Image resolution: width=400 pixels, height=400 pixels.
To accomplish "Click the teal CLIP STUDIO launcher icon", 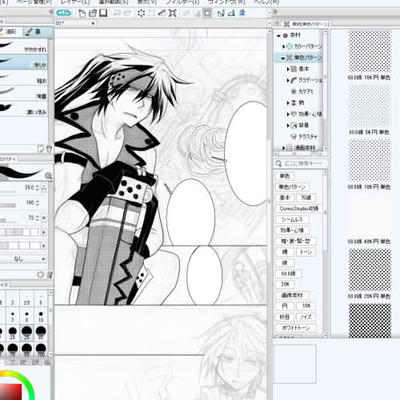I will 64,13.
